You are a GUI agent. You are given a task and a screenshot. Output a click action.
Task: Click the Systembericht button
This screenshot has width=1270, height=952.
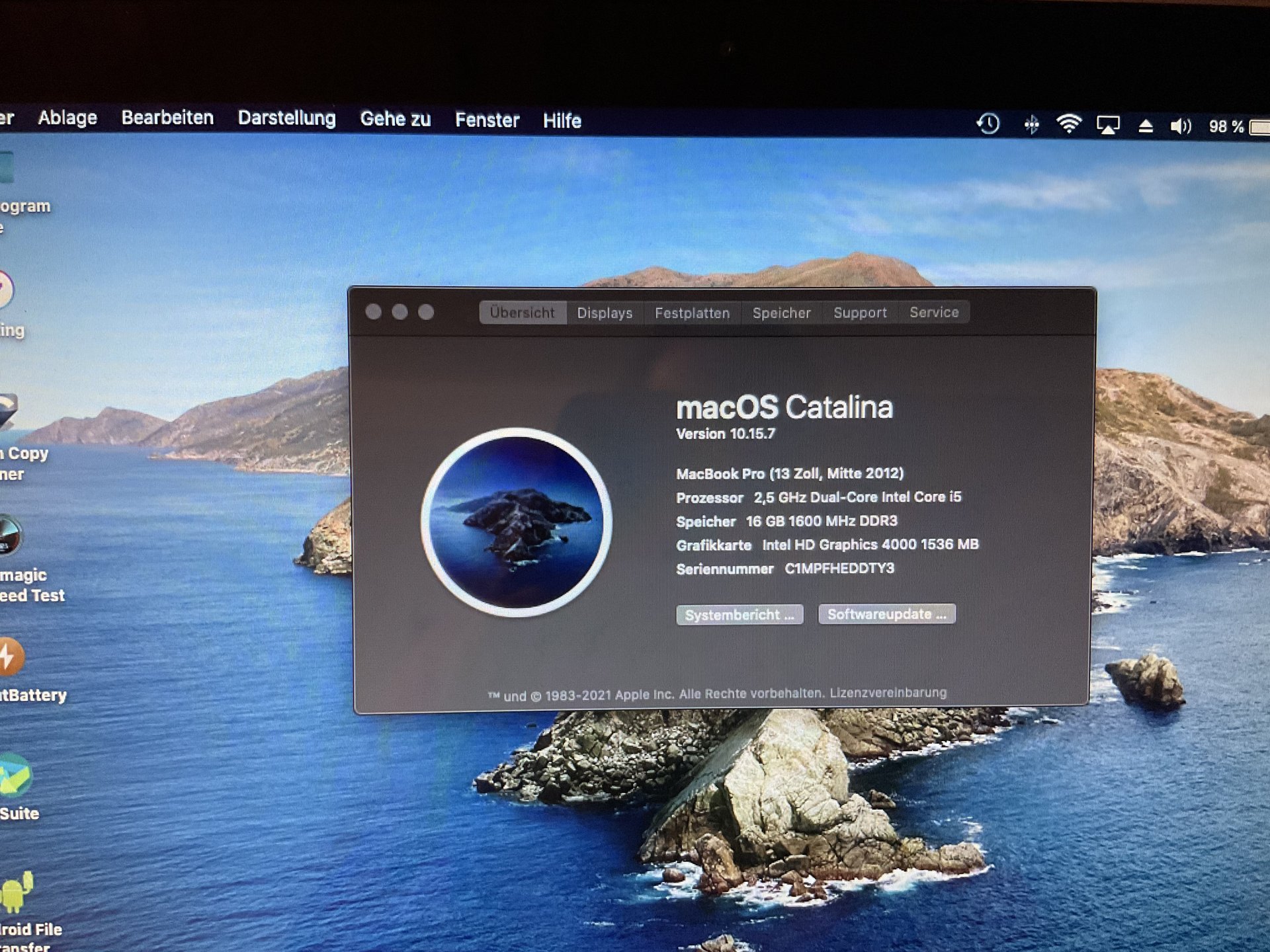(740, 615)
